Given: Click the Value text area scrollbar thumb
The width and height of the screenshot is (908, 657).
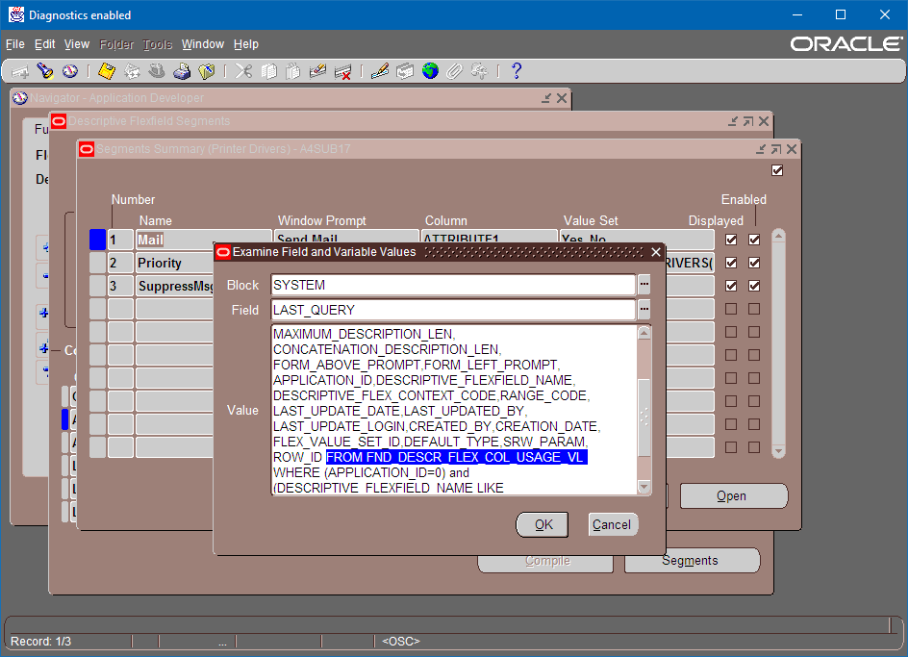Looking at the screenshot, I should point(644,415).
